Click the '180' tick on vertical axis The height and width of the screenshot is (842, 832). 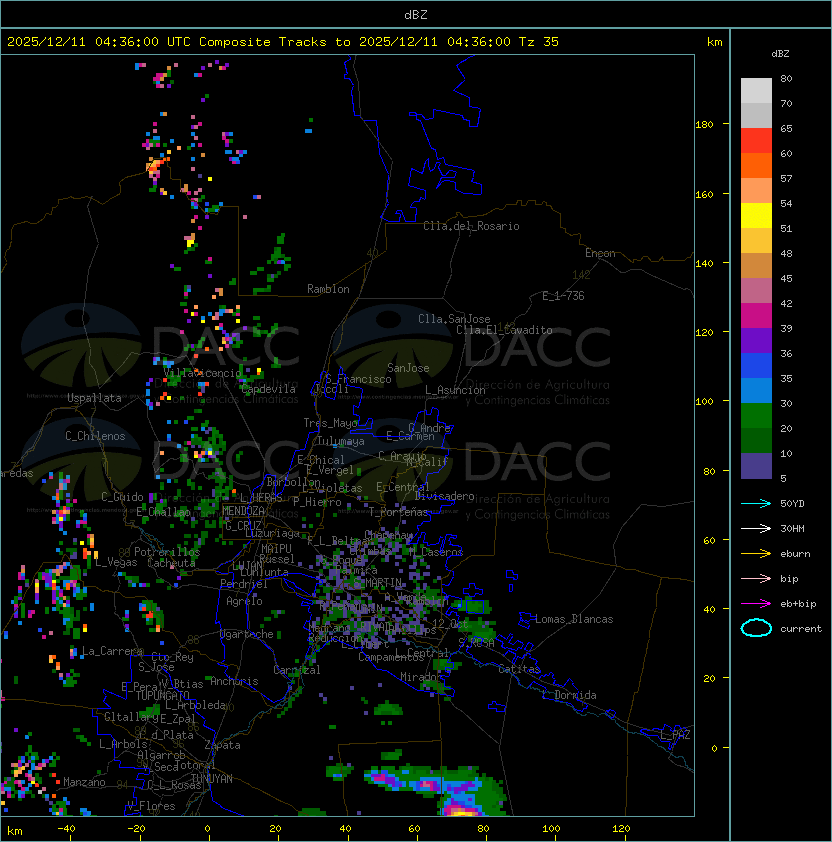[704, 124]
